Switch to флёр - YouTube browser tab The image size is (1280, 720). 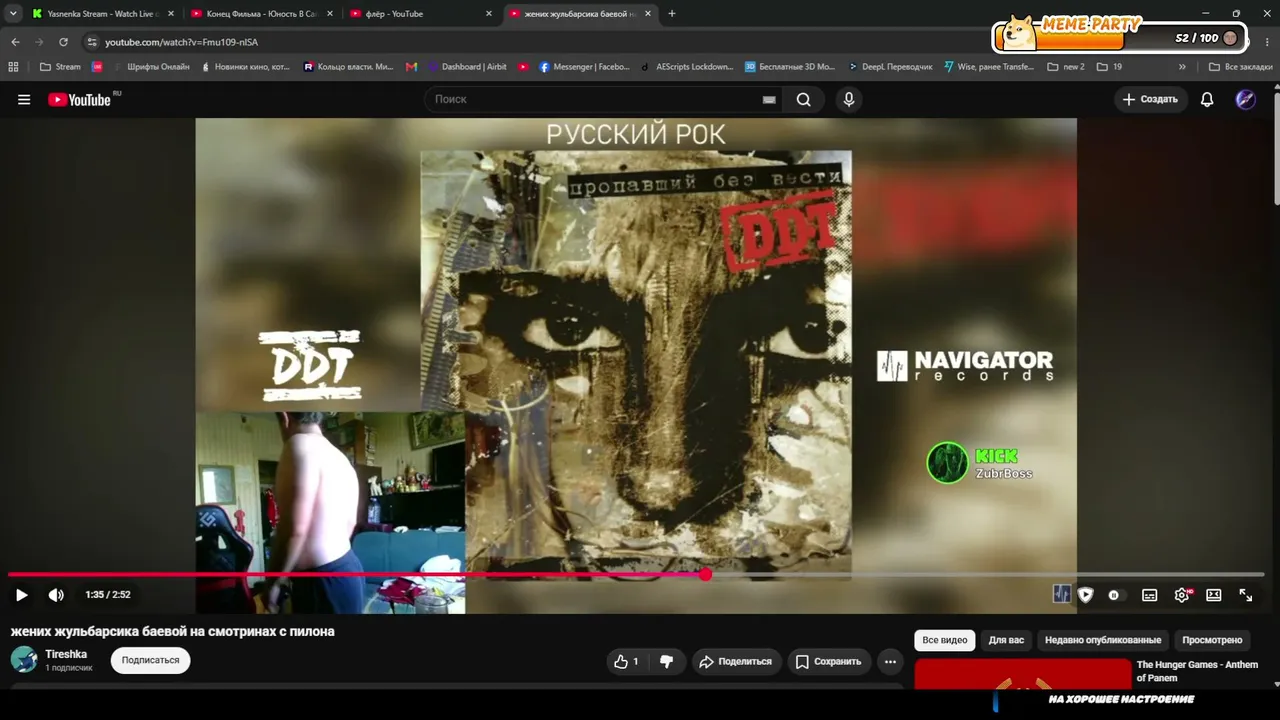click(x=421, y=14)
